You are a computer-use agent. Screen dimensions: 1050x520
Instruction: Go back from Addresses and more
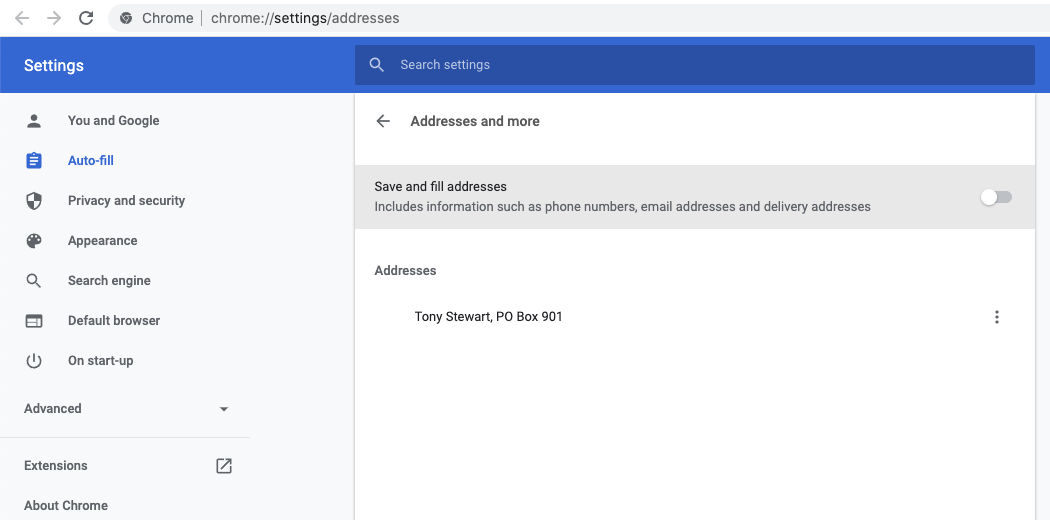tap(383, 121)
